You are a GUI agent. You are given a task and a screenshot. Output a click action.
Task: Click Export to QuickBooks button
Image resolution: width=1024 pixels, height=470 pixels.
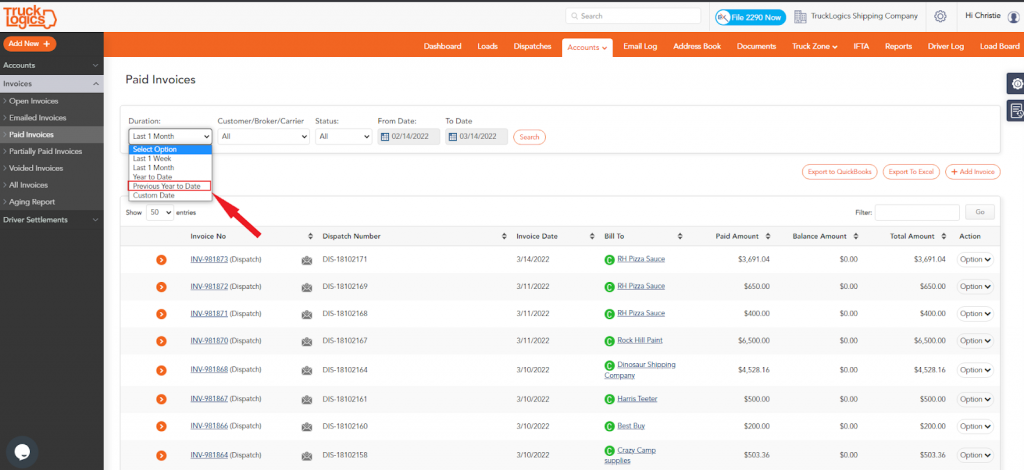(840, 172)
